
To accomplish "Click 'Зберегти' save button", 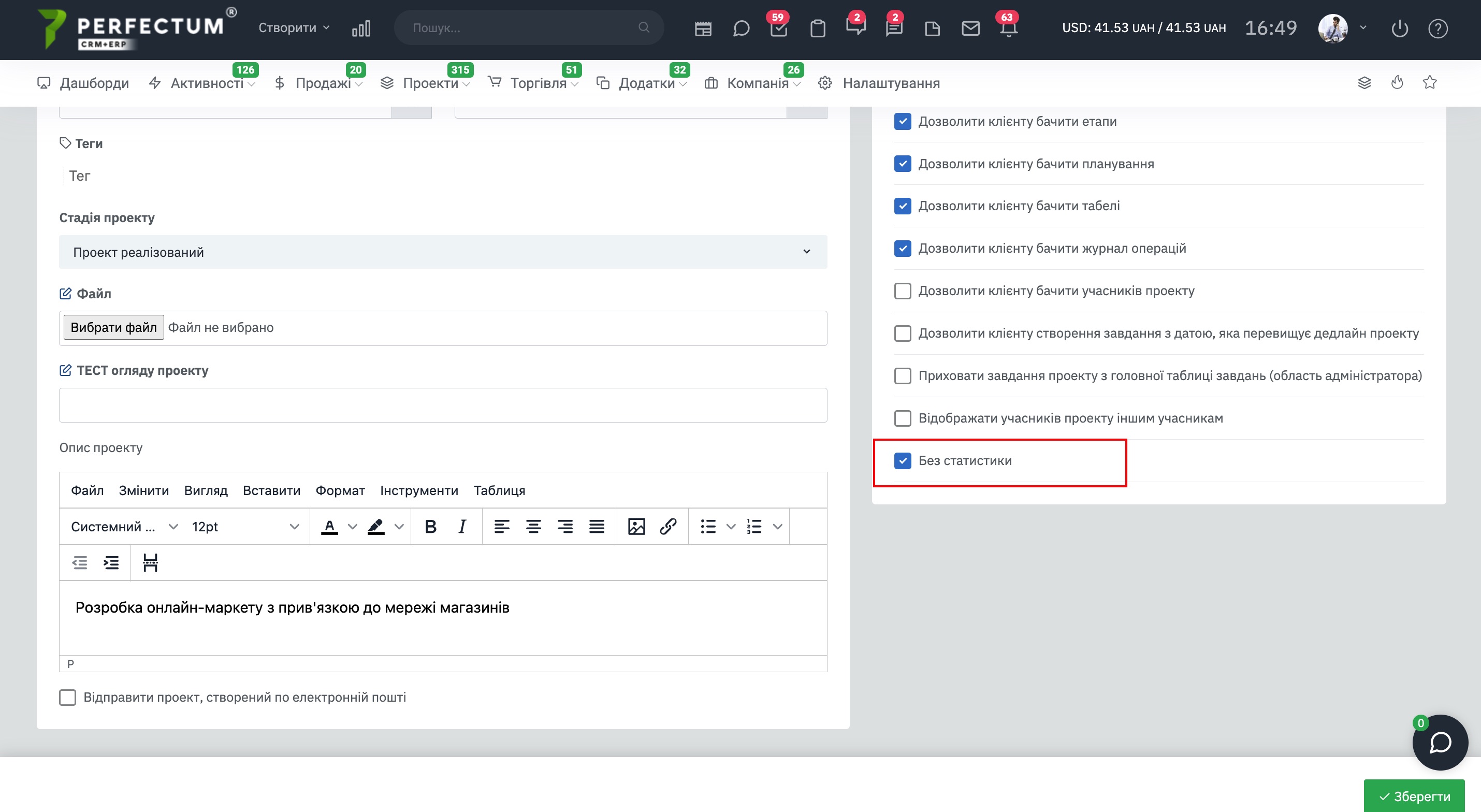I will point(1414,796).
